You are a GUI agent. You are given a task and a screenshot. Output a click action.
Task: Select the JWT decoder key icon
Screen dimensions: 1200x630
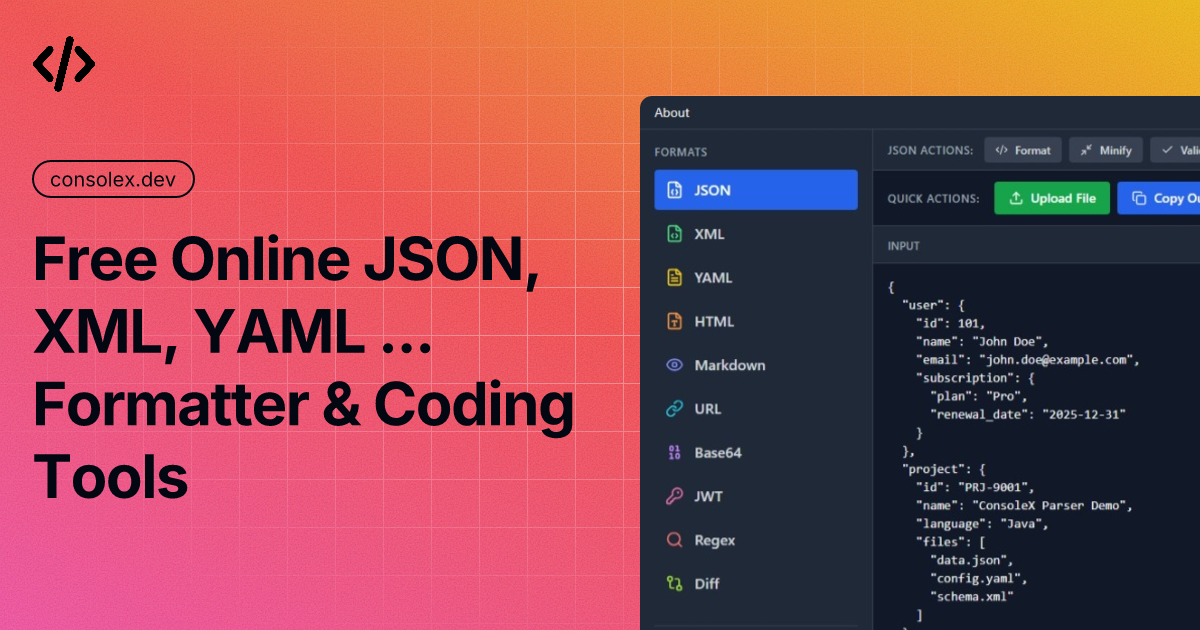pos(674,496)
